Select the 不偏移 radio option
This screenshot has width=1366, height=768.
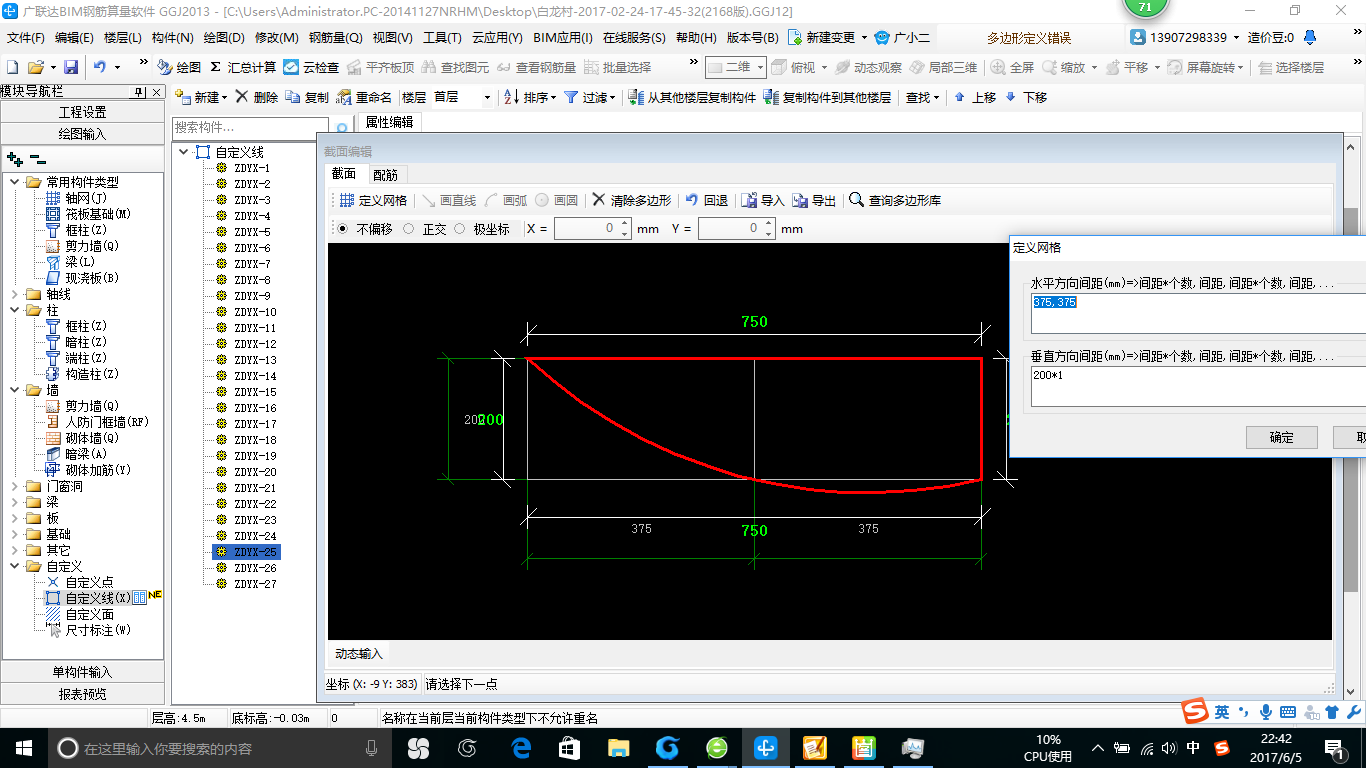[344, 229]
